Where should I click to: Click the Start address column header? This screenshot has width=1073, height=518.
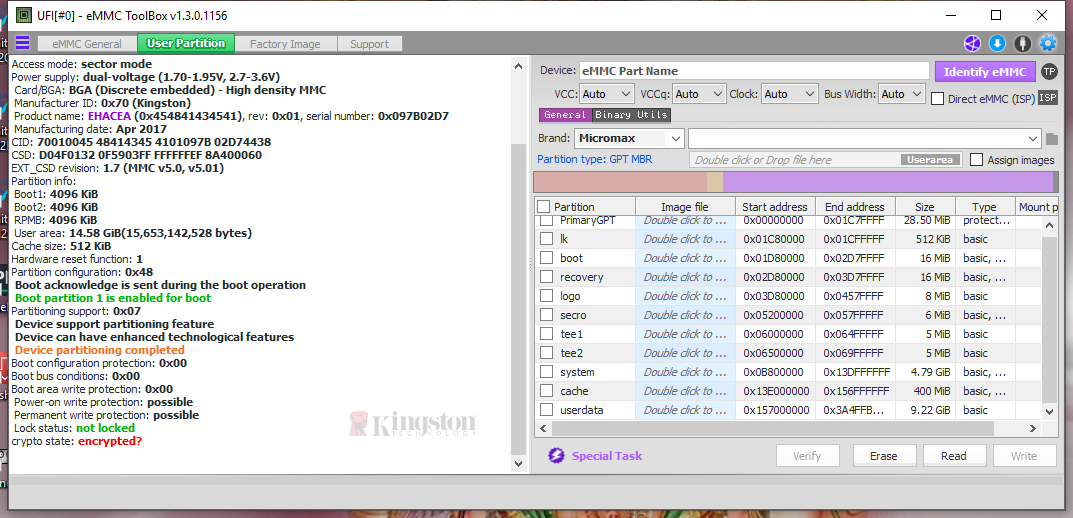(x=775, y=207)
